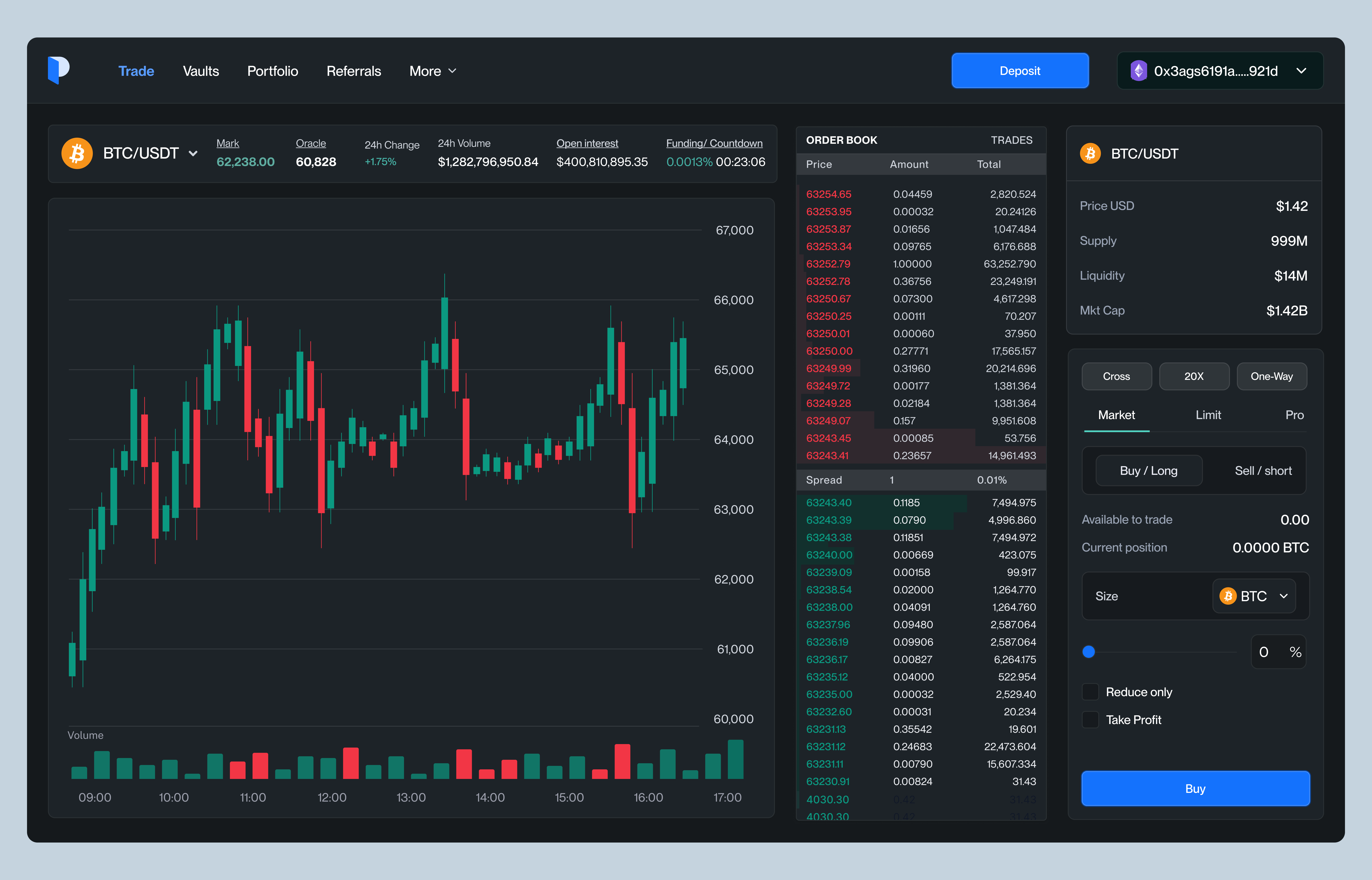Image resolution: width=1372 pixels, height=880 pixels.
Task: Click the Ethereum wallet icon
Action: (x=1139, y=71)
